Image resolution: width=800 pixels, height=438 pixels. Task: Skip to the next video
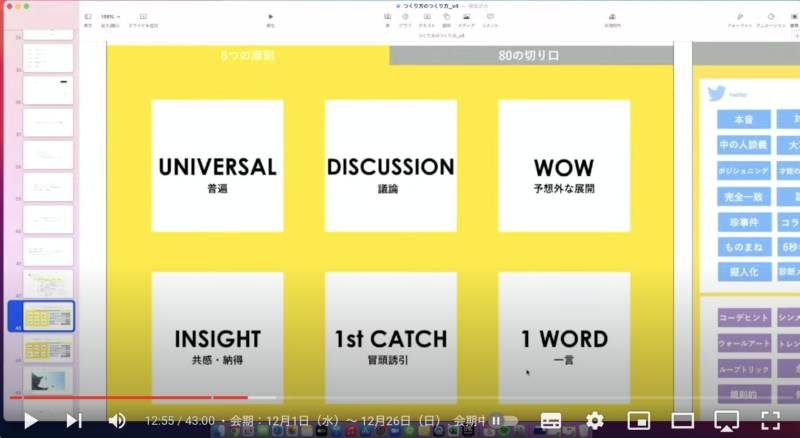[74, 420]
